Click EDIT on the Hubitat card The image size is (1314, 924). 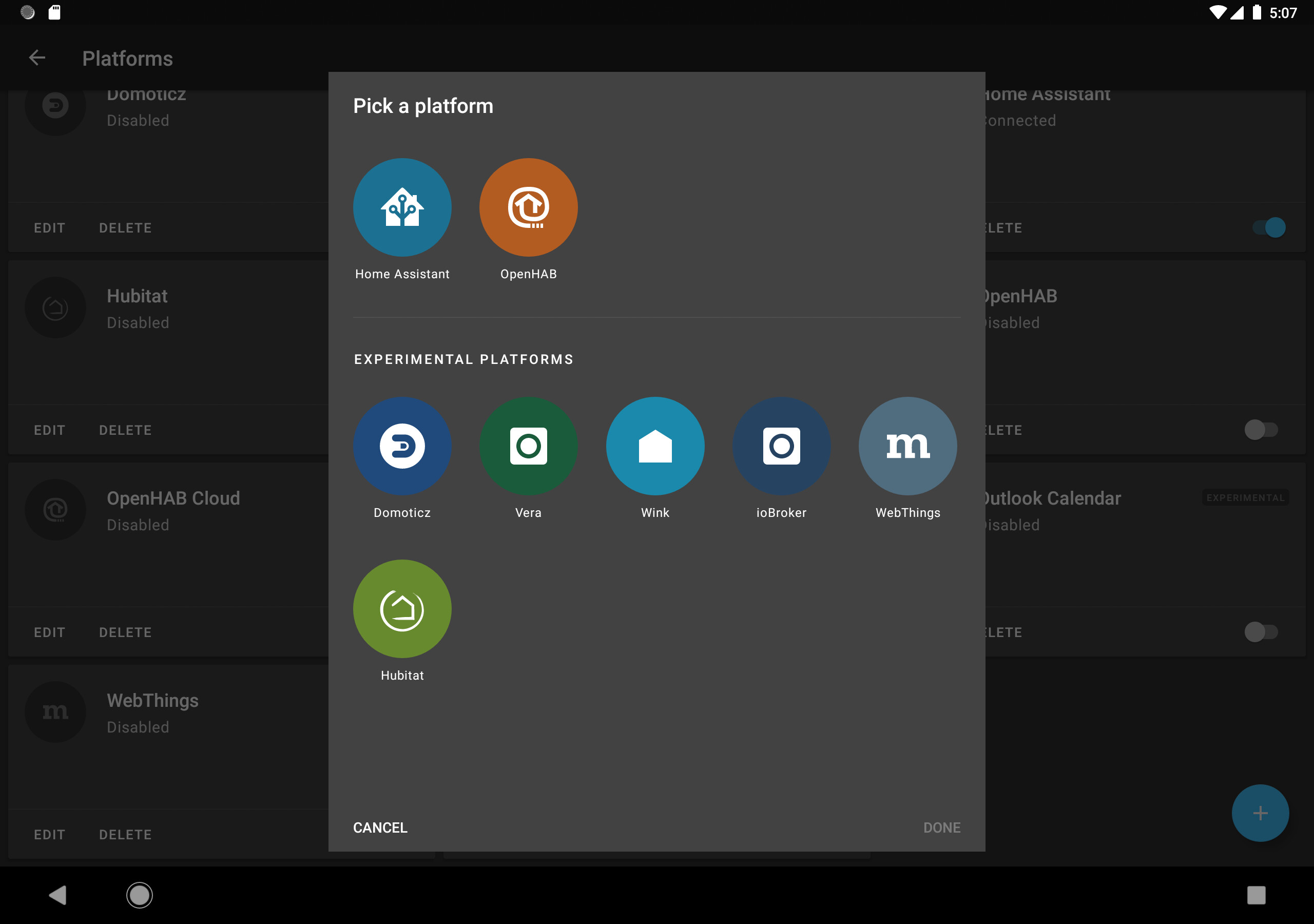(x=49, y=430)
